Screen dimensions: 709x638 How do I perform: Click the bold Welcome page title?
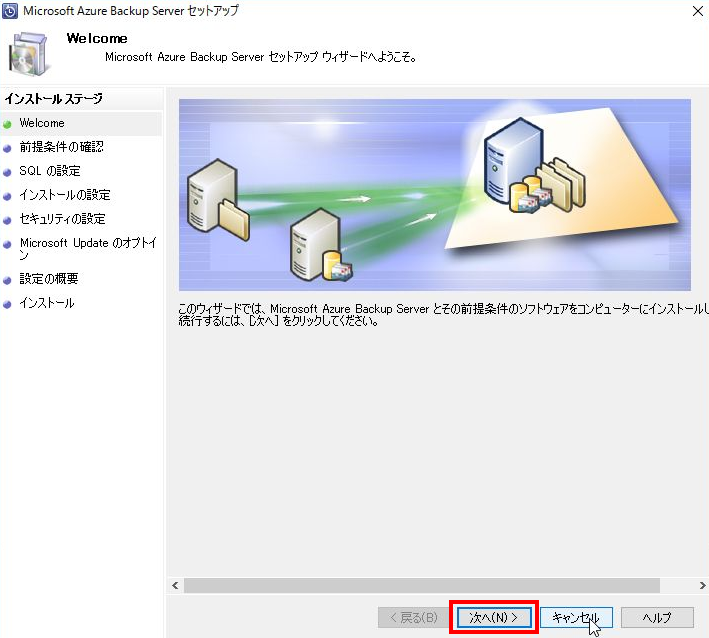coord(97,38)
